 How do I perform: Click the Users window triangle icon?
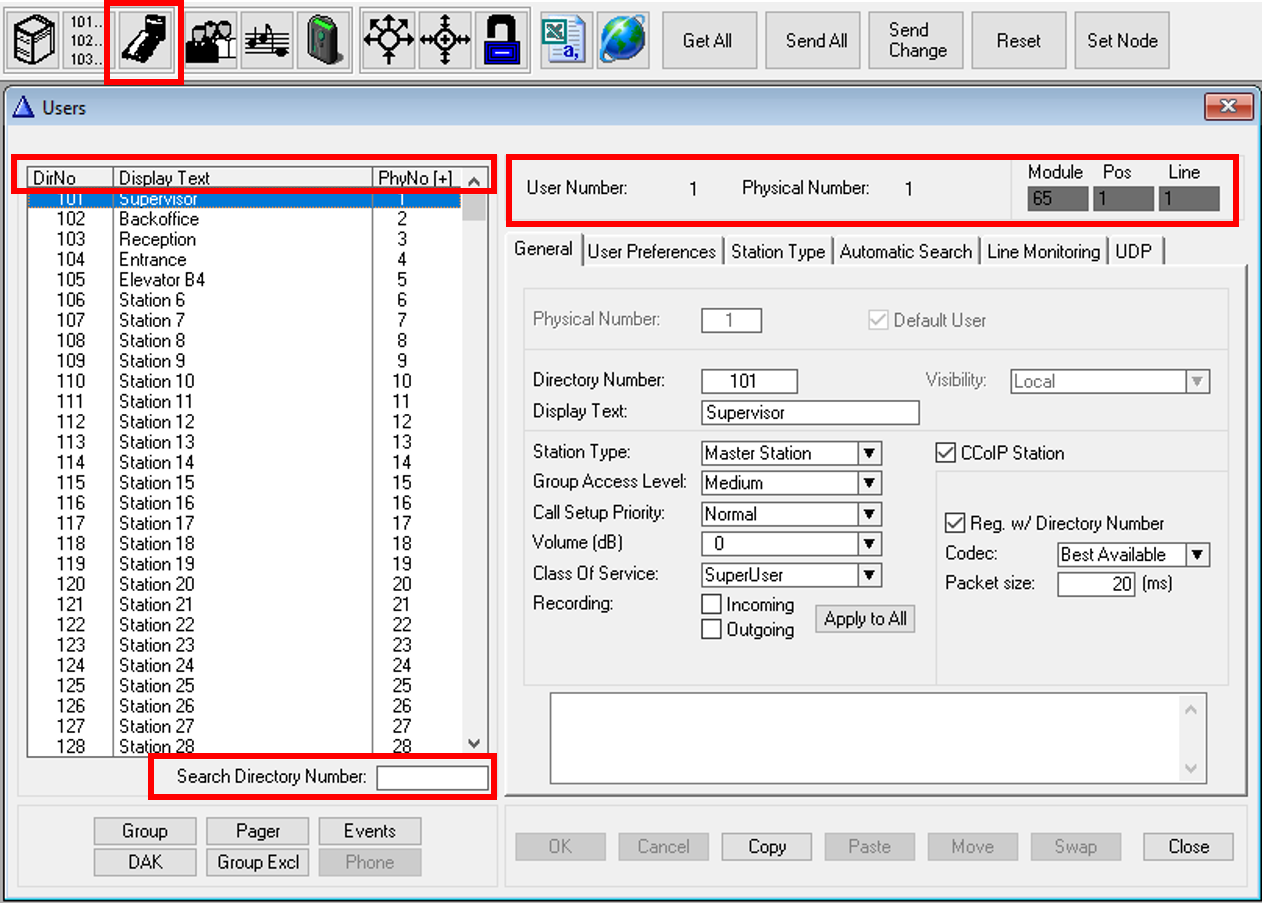[24, 107]
